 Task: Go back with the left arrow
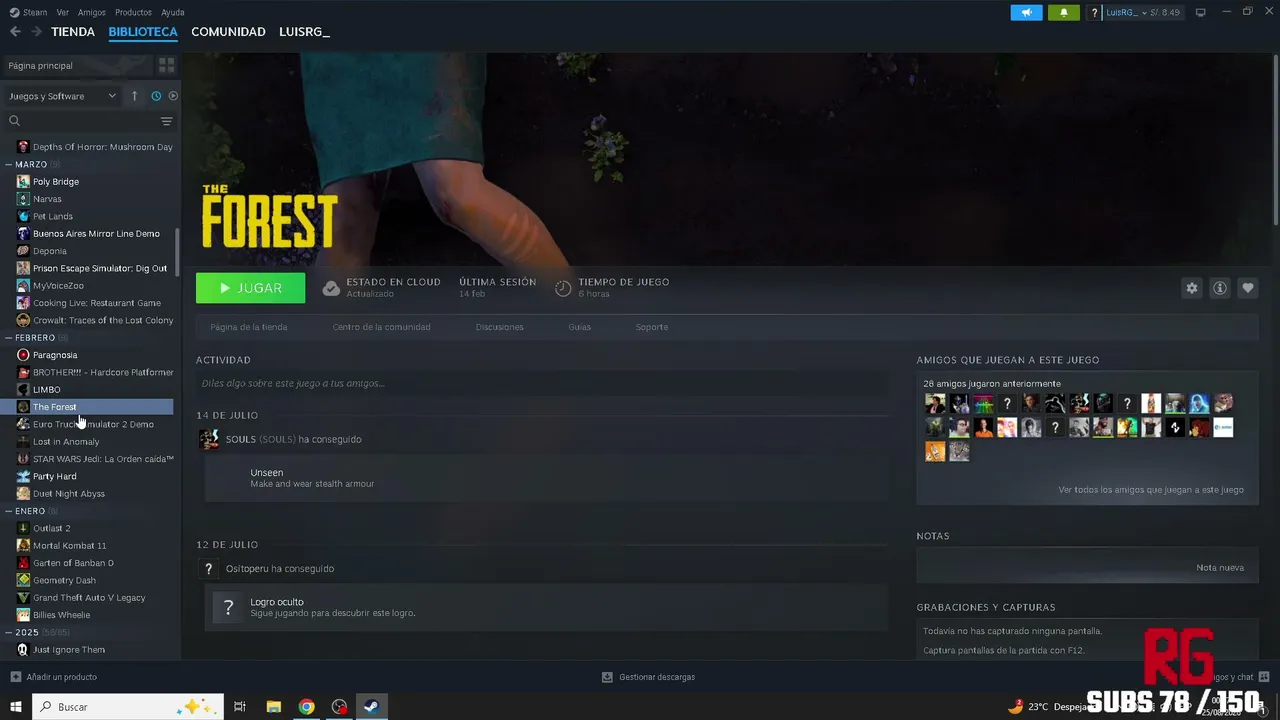click(15, 32)
